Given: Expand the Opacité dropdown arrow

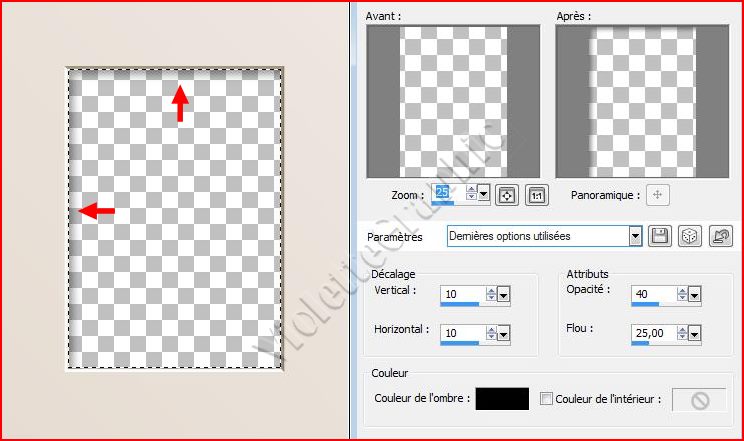Looking at the screenshot, I should click(695, 295).
